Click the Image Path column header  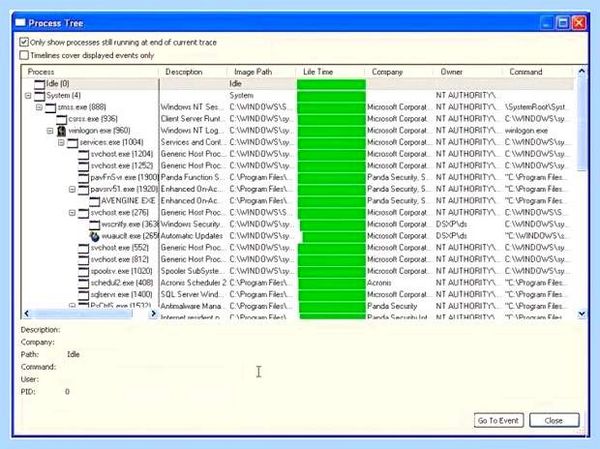[x=262, y=72]
